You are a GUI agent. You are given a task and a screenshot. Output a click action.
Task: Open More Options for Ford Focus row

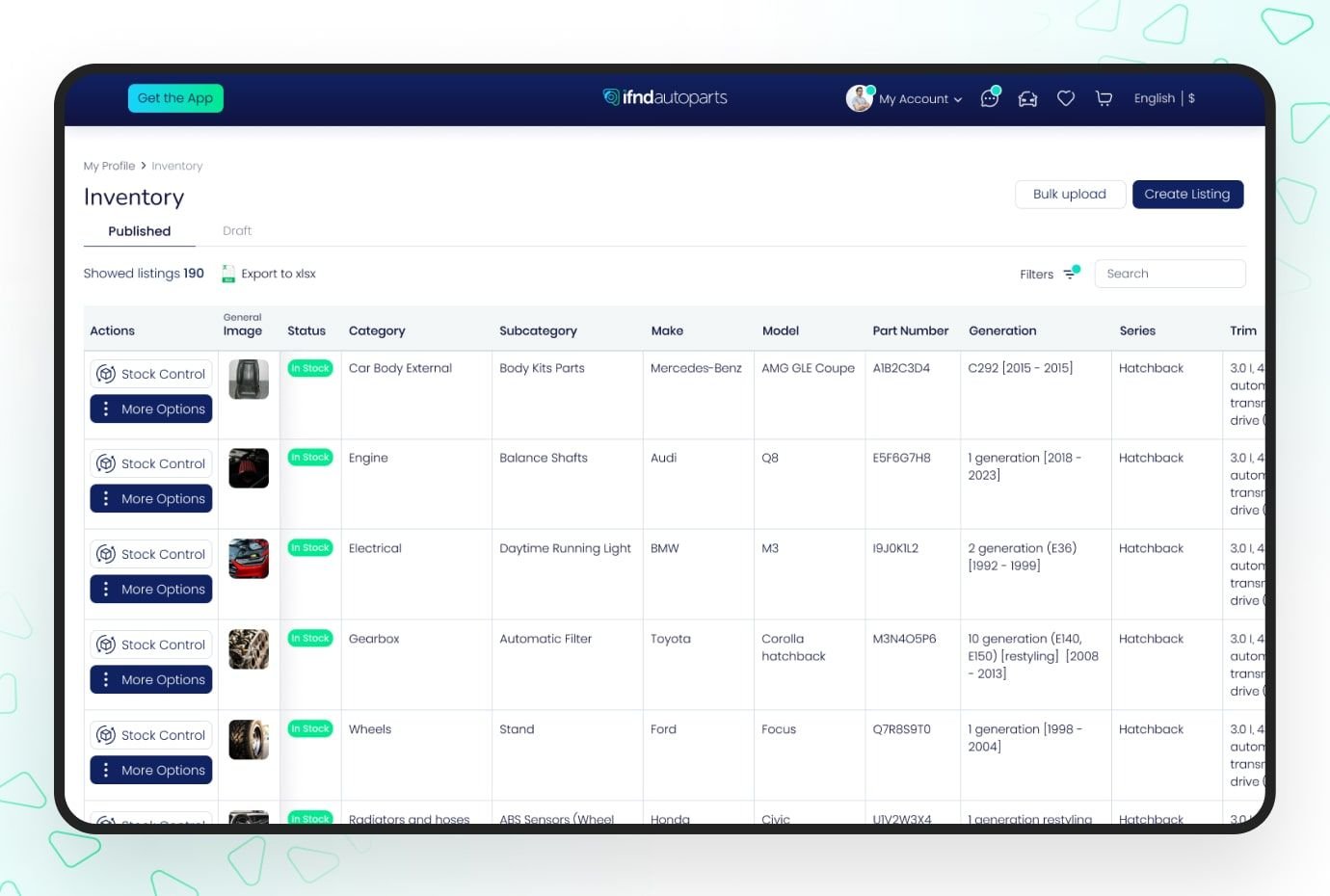click(151, 771)
